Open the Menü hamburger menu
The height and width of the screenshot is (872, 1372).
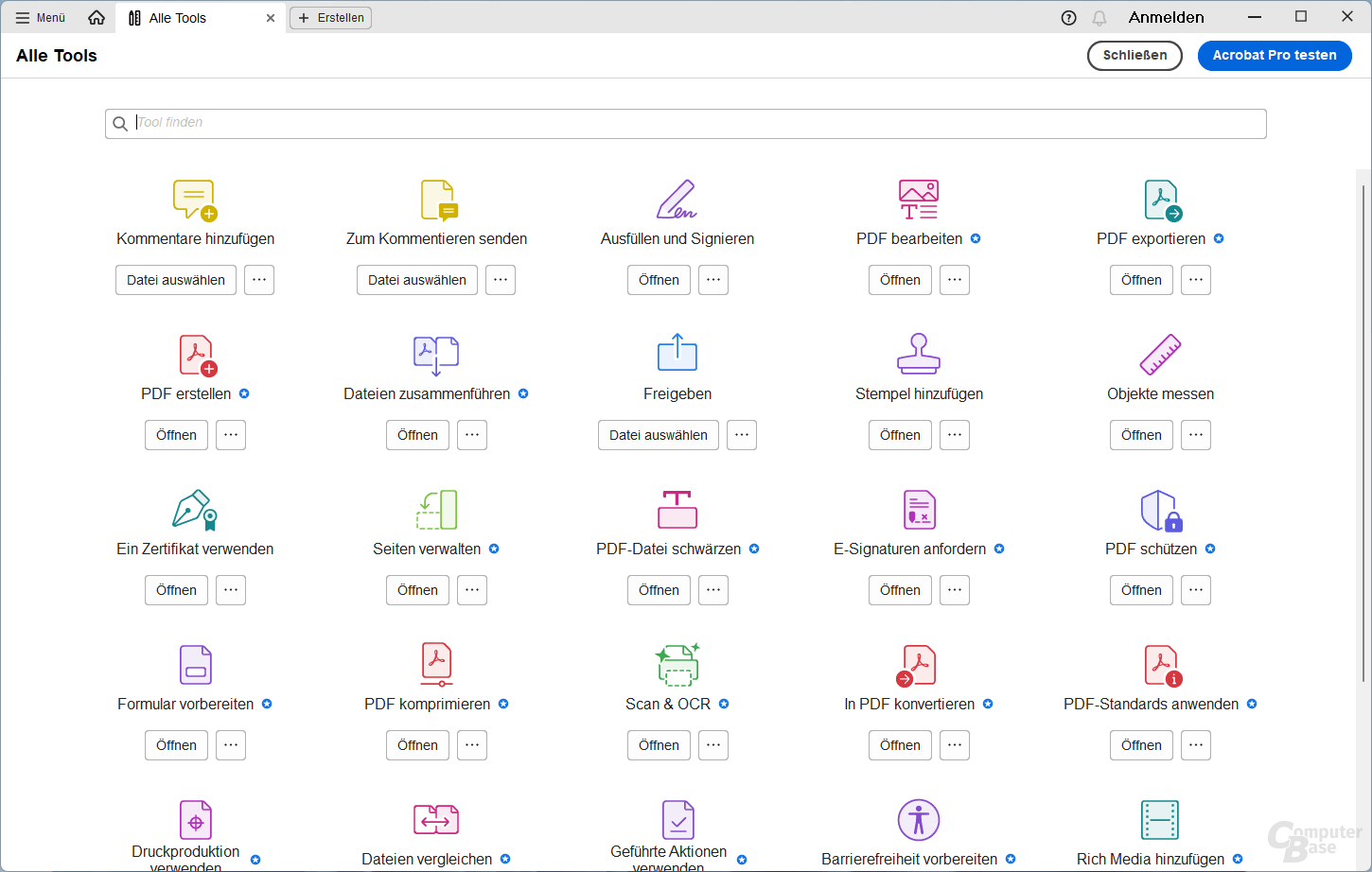(41, 18)
